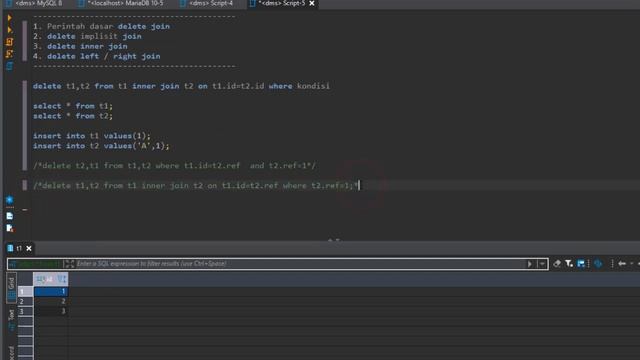Click the Execute script in separate tabs icon
Screen dimensions: 640x360
tap(10, 53)
